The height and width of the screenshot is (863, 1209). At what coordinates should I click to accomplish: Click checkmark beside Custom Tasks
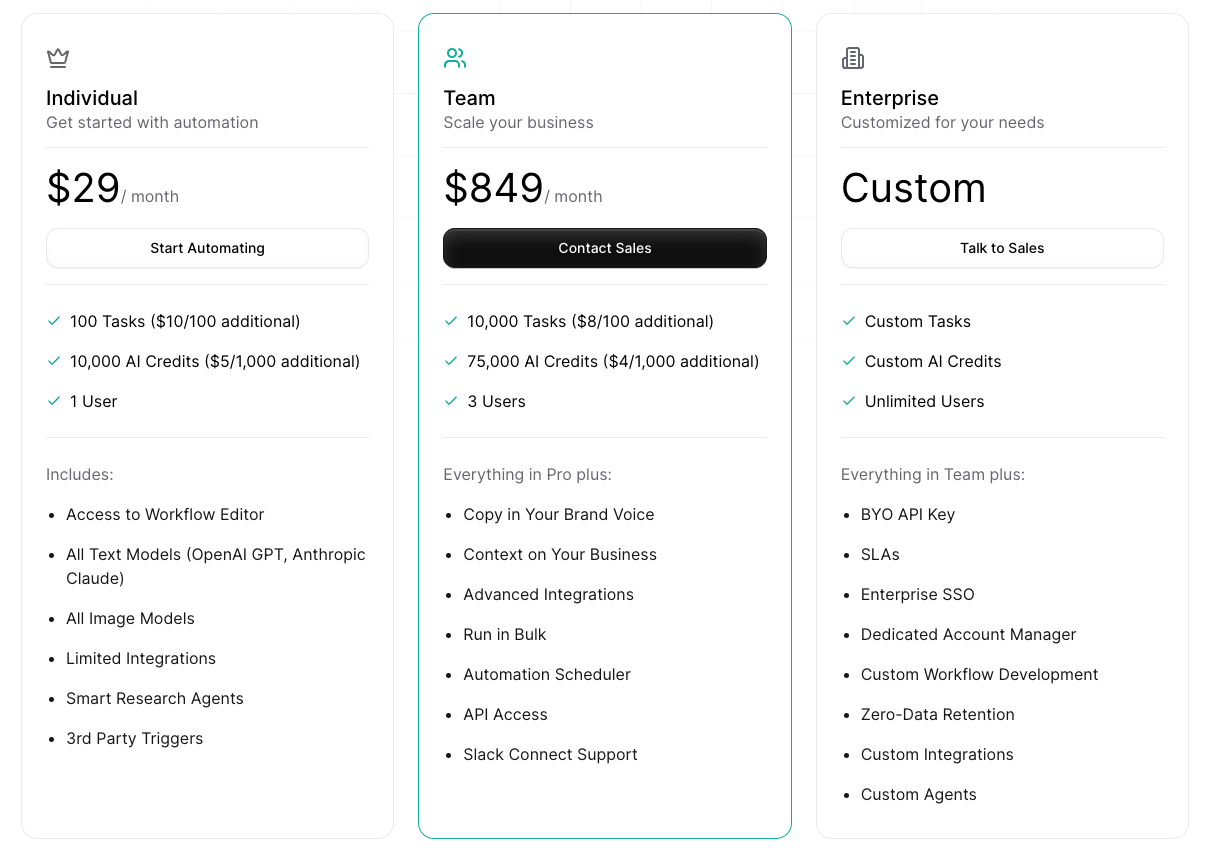[849, 321]
